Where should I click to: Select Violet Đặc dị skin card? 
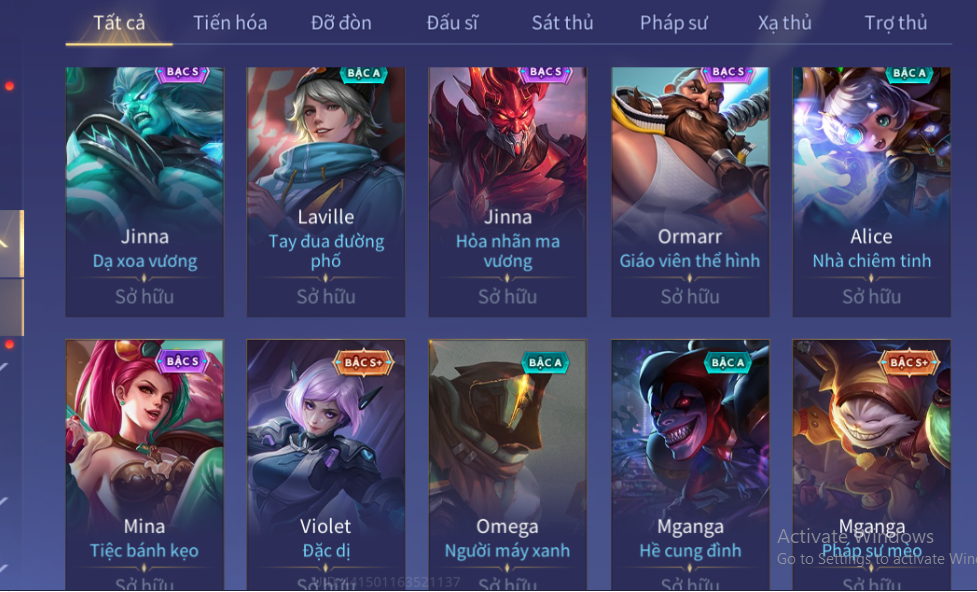326,465
